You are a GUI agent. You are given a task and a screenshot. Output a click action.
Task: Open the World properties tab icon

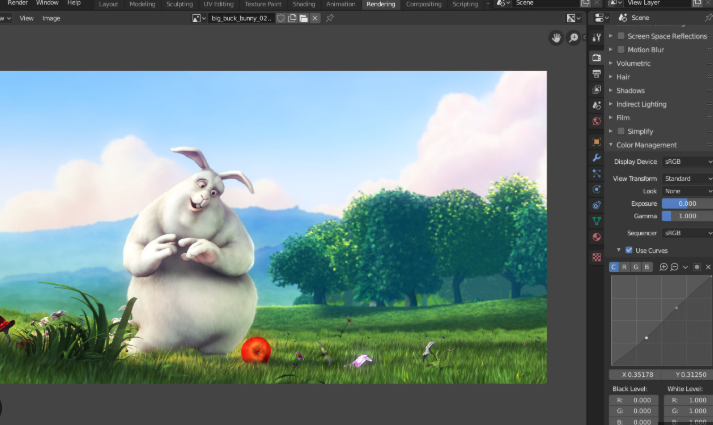point(597,121)
